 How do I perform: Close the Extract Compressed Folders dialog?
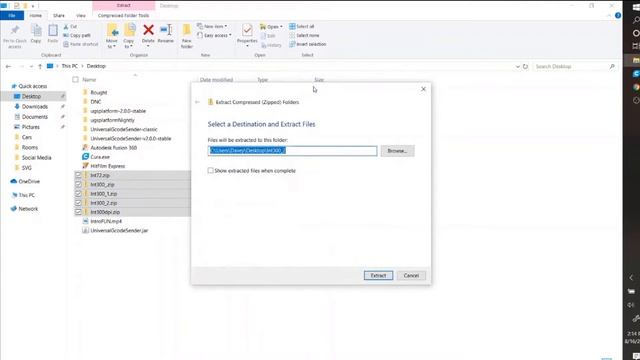[x=423, y=89]
